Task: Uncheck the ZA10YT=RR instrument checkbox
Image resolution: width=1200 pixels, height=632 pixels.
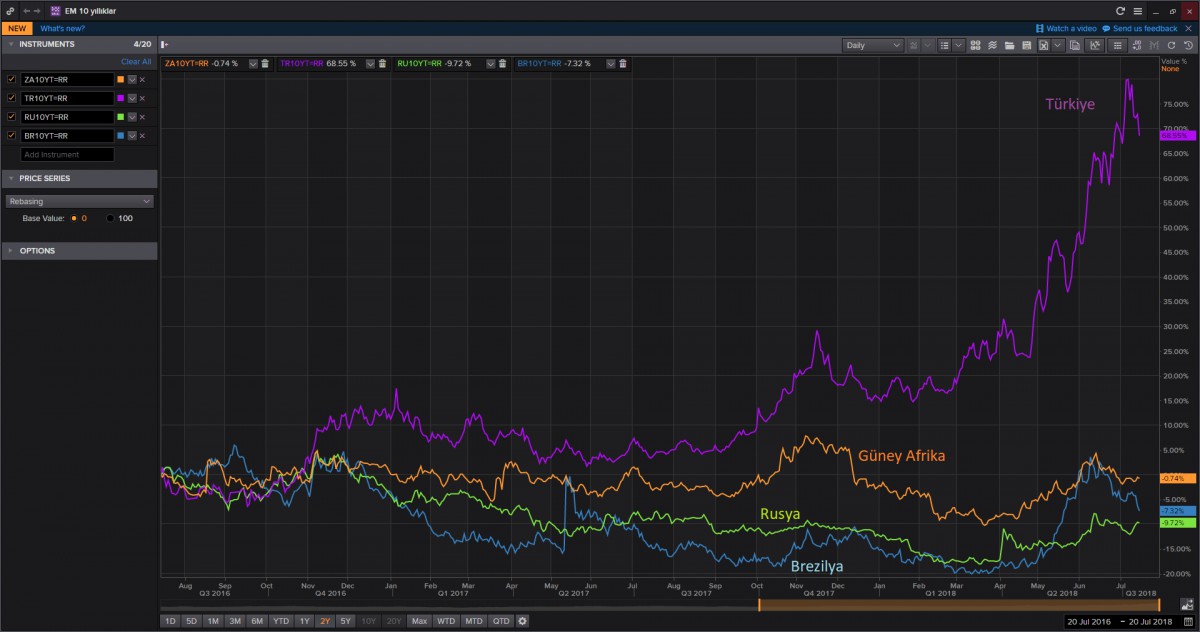Action: coord(12,79)
